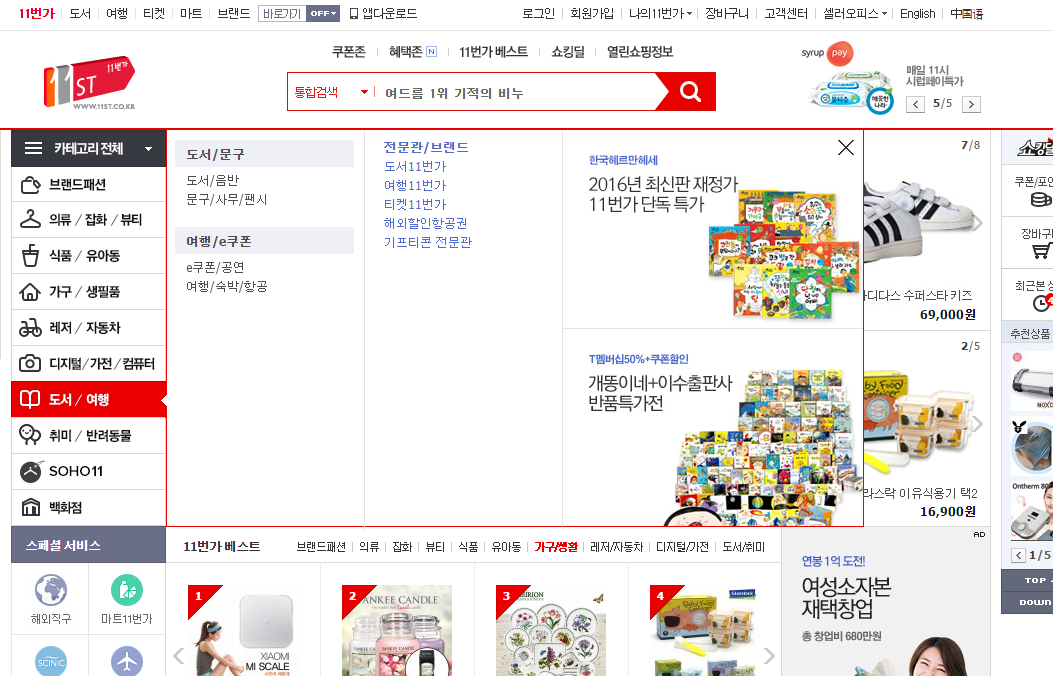Open 해외직구 globe icon
The image size is (1053, 676).
point(51,591)
